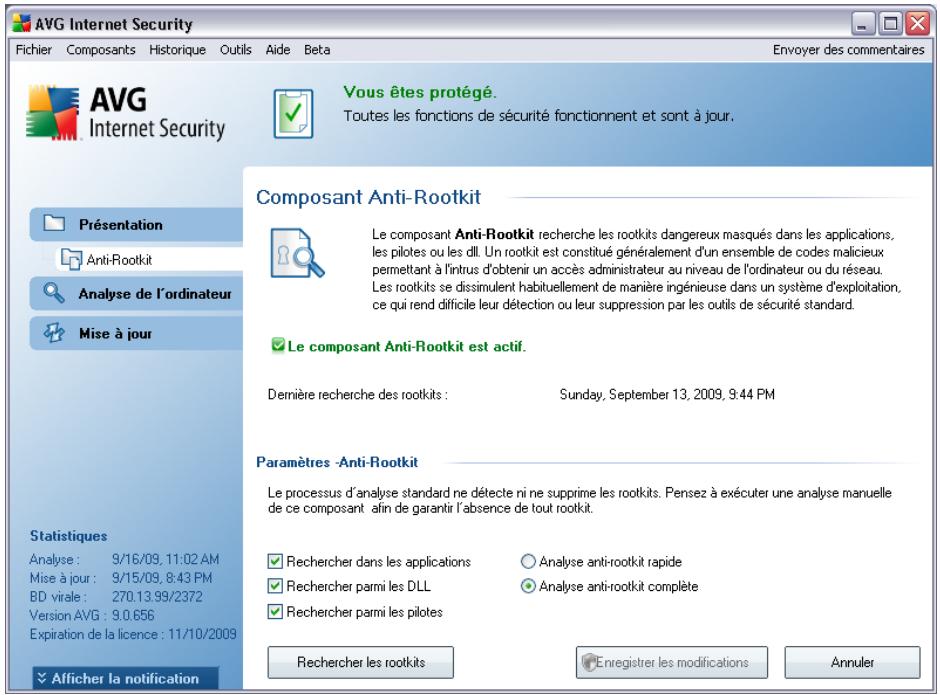Toggle Rechercher dans les applications checkbox
Viewport: 940px width, 695px height.
click(275, 561)
